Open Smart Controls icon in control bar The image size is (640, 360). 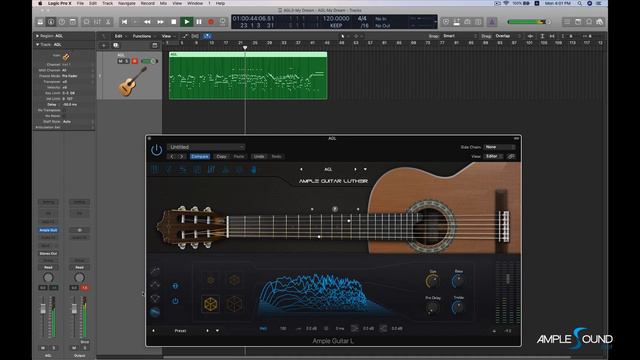(87, 22)
